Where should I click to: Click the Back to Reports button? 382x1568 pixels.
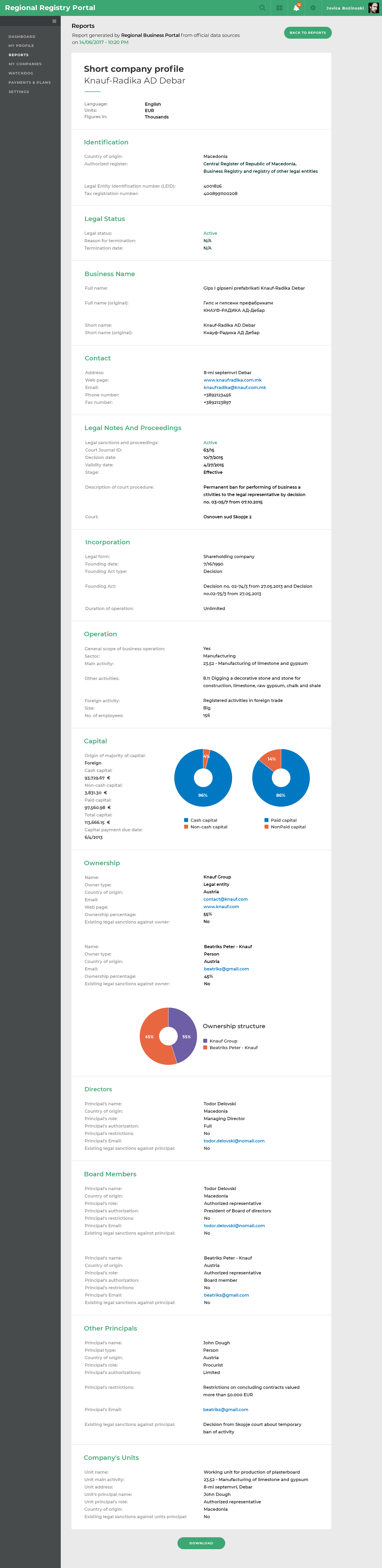pos(308,33)
